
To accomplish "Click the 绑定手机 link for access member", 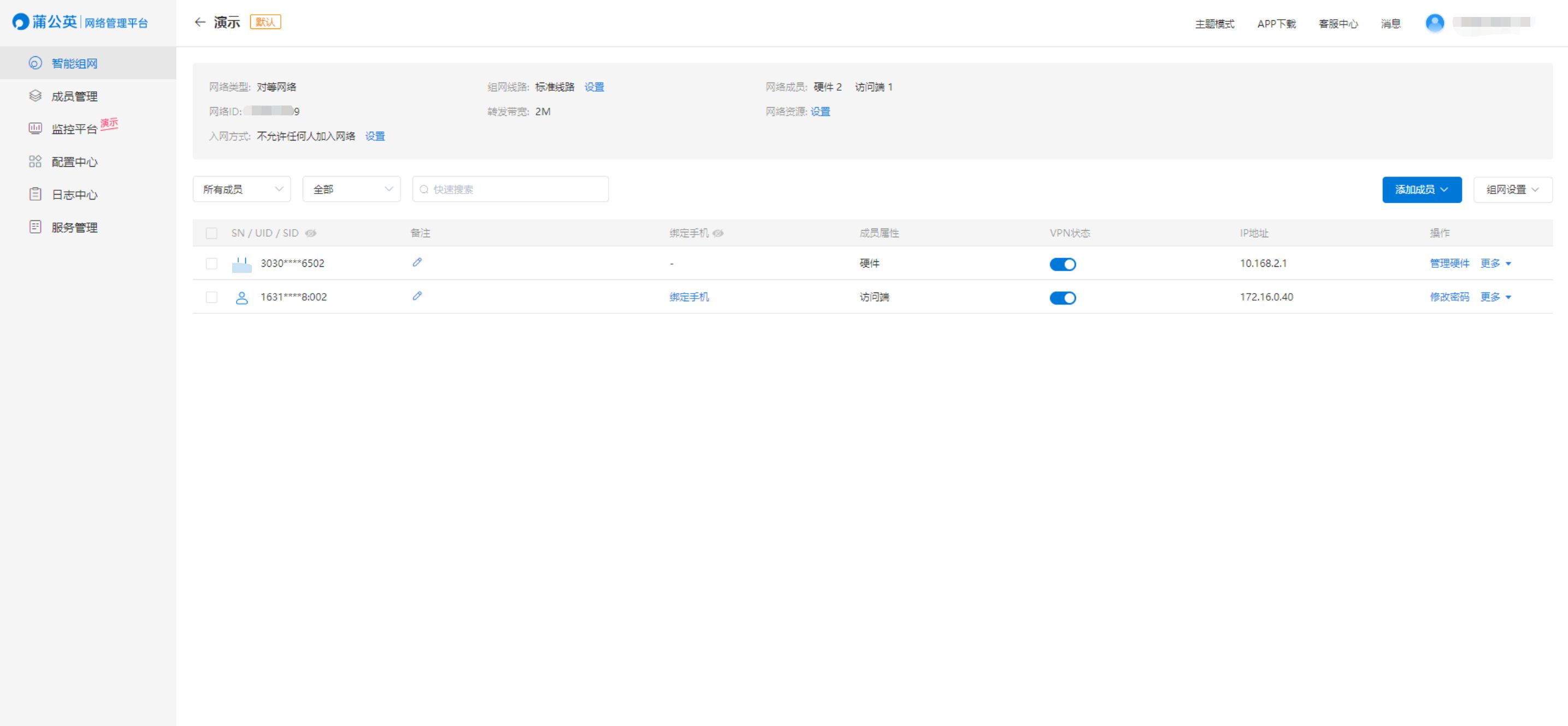I will click(x=689, y=297).
